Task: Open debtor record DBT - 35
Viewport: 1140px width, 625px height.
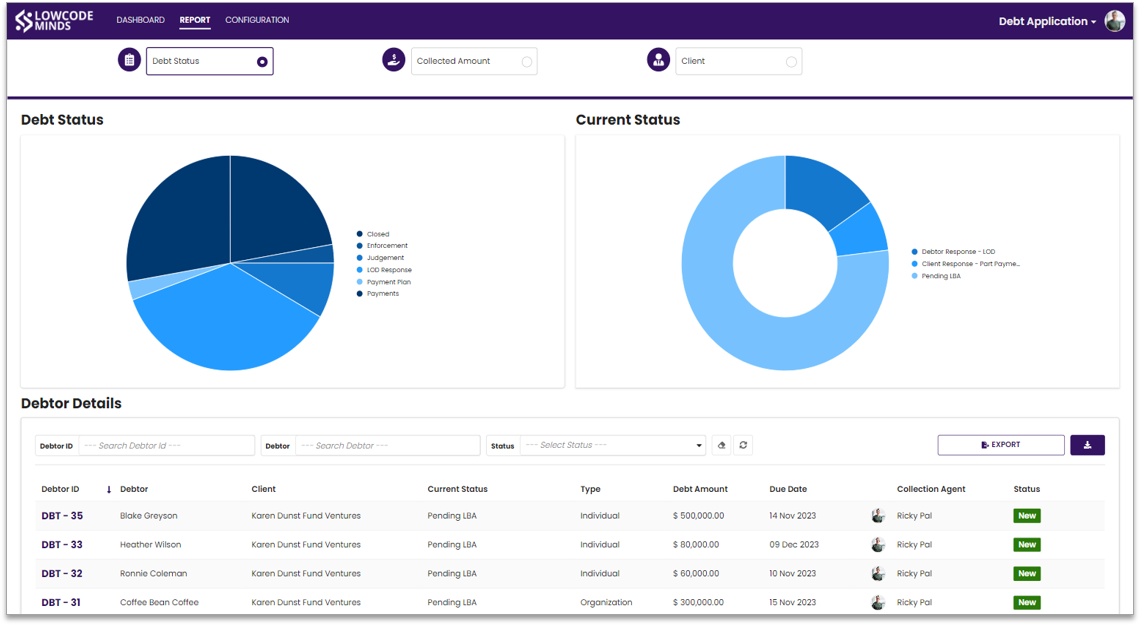Action: pos(62,516)
